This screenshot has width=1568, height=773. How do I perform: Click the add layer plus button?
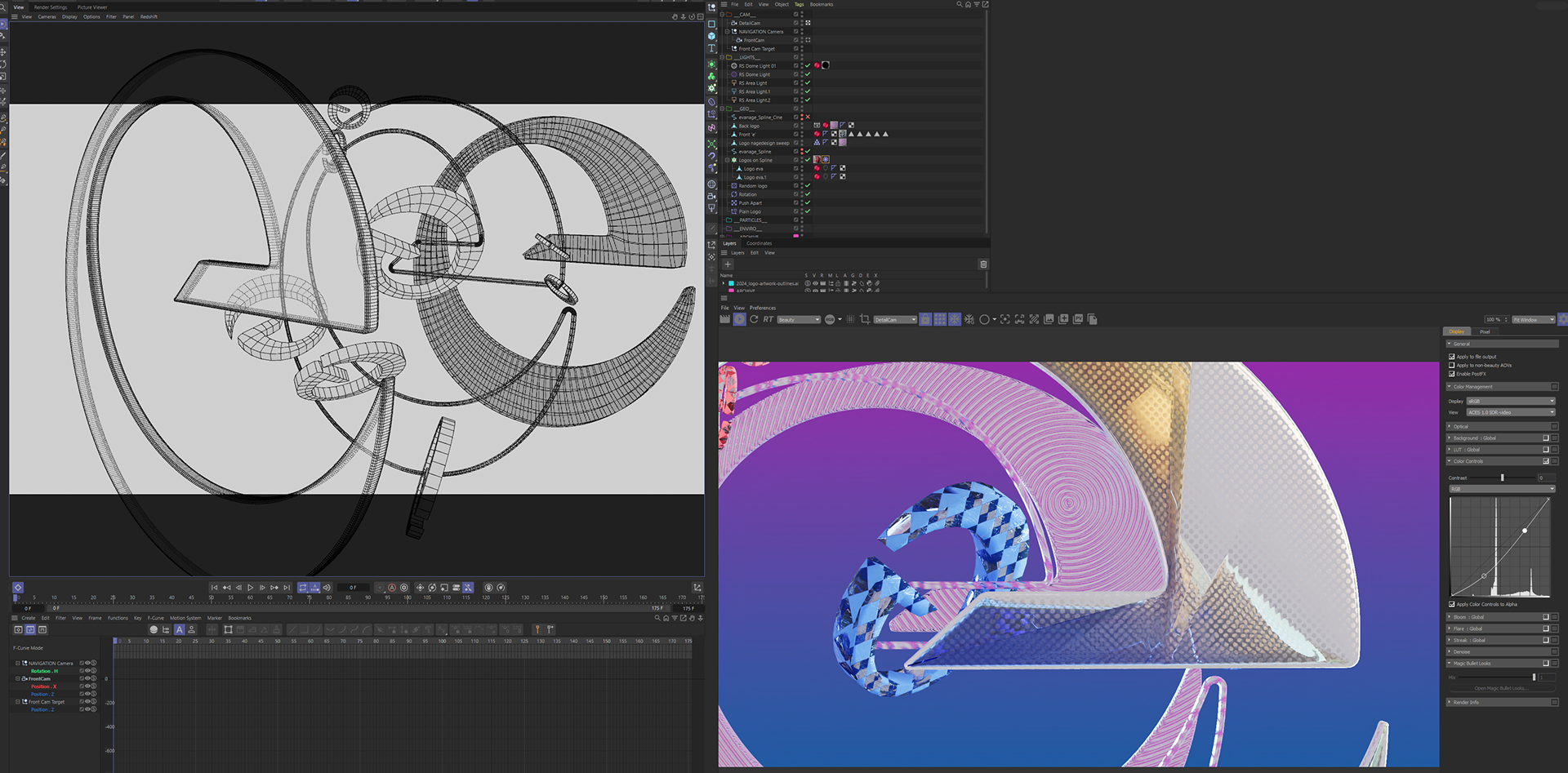point(728,264)
